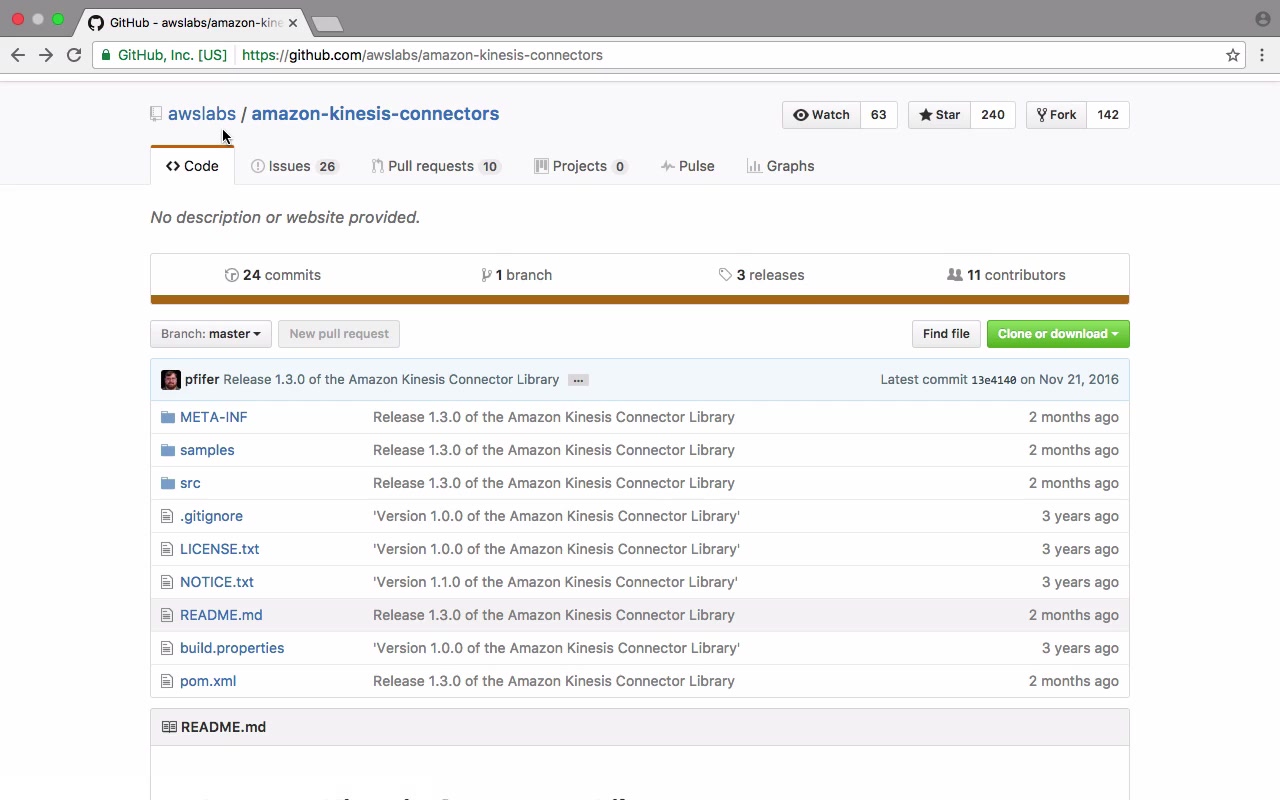Open the Pull requests tab
This screenshot has height=800, width=1280.
(x=435, y=166)
